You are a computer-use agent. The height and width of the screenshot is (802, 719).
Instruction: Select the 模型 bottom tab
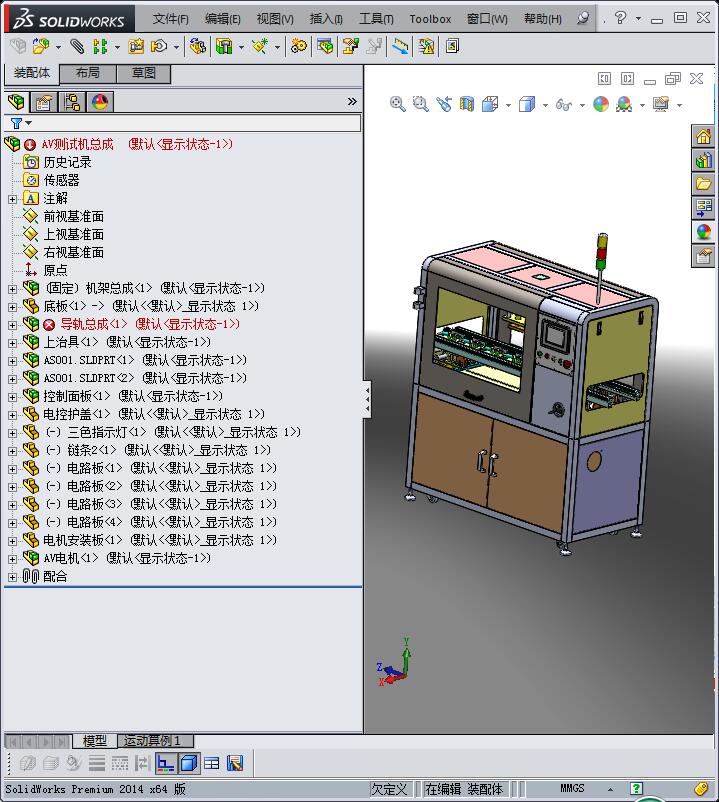tap(95, 740)
